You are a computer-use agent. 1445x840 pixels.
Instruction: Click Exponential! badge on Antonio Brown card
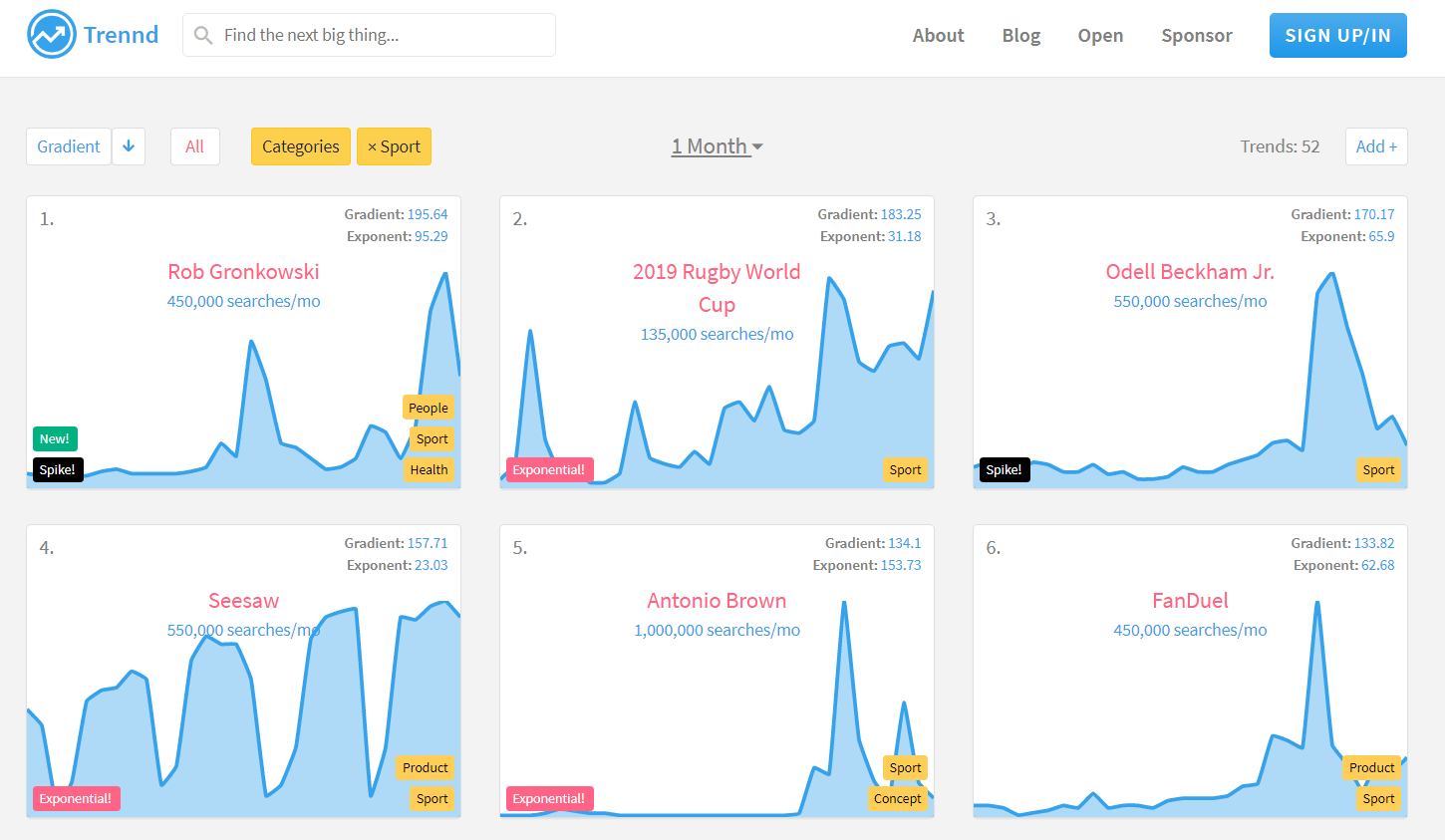click(549, 799)
